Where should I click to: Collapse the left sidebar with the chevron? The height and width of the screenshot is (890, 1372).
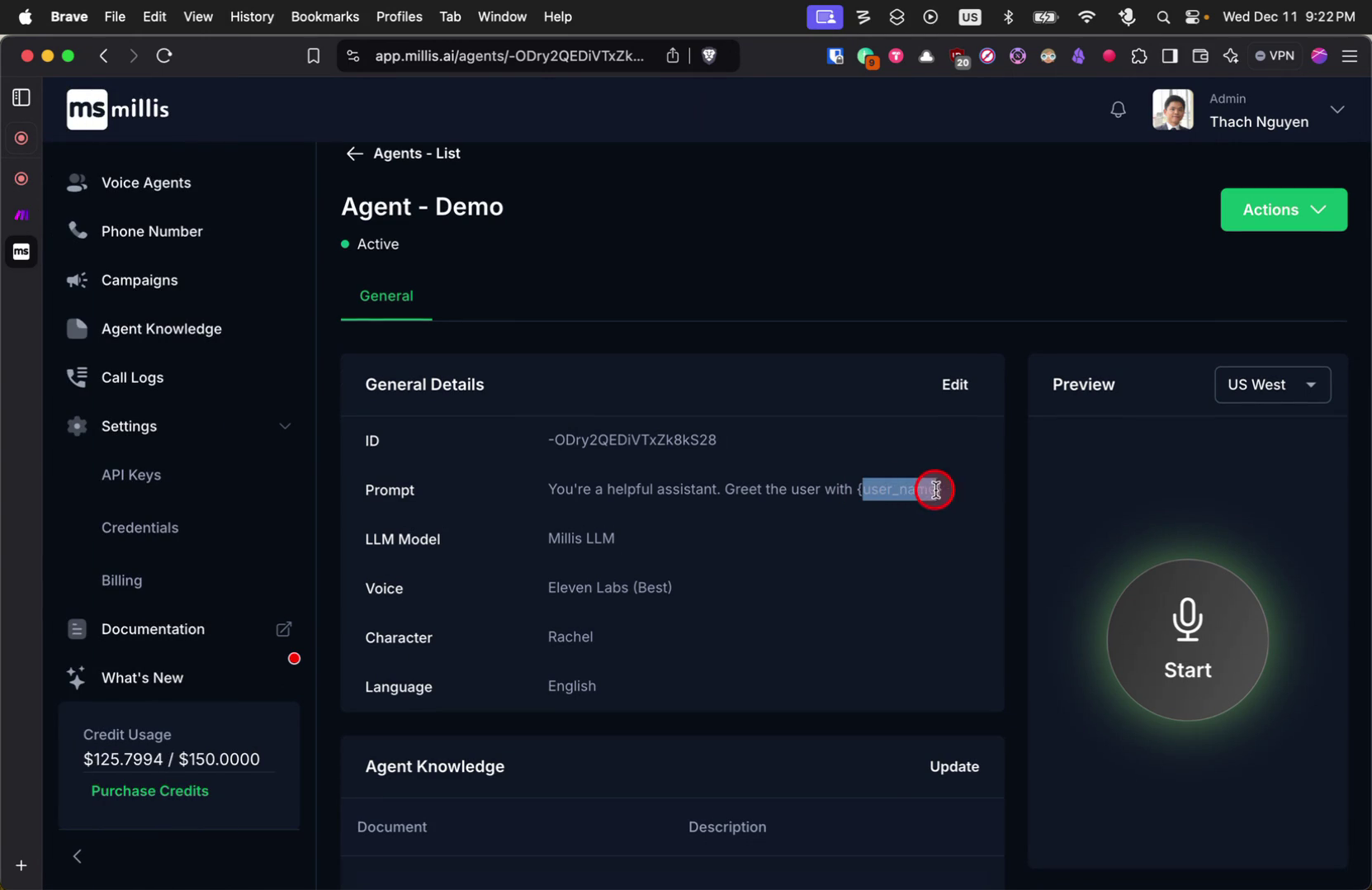[78, 855]
